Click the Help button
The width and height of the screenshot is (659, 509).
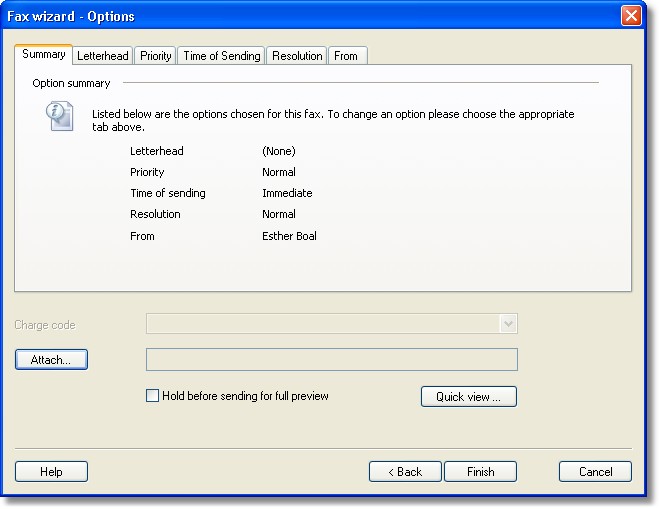[x=51, y=472]
